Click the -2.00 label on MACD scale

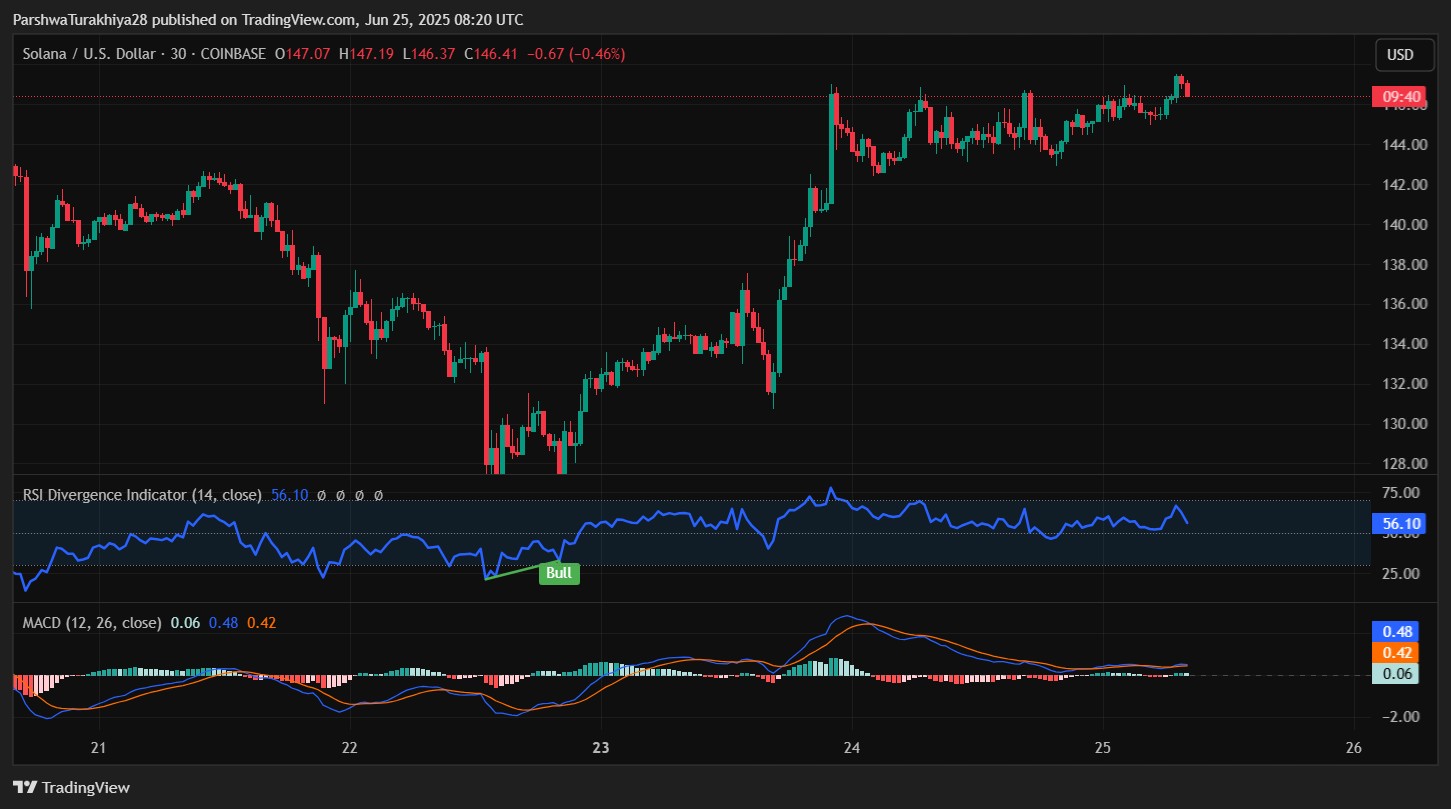click(x=1403, y=717)
